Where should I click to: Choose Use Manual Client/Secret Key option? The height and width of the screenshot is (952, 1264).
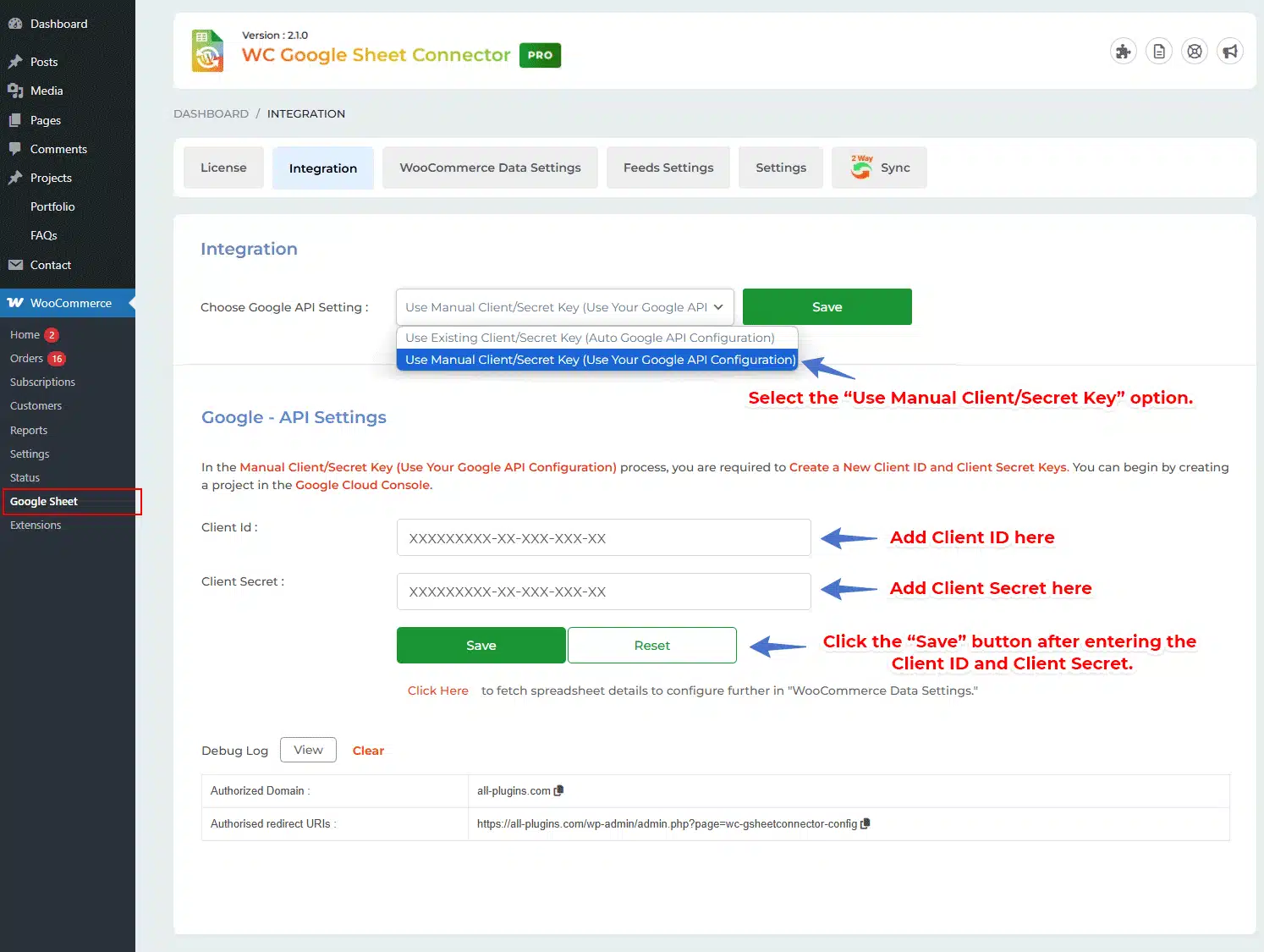click(x=599, y=360)
